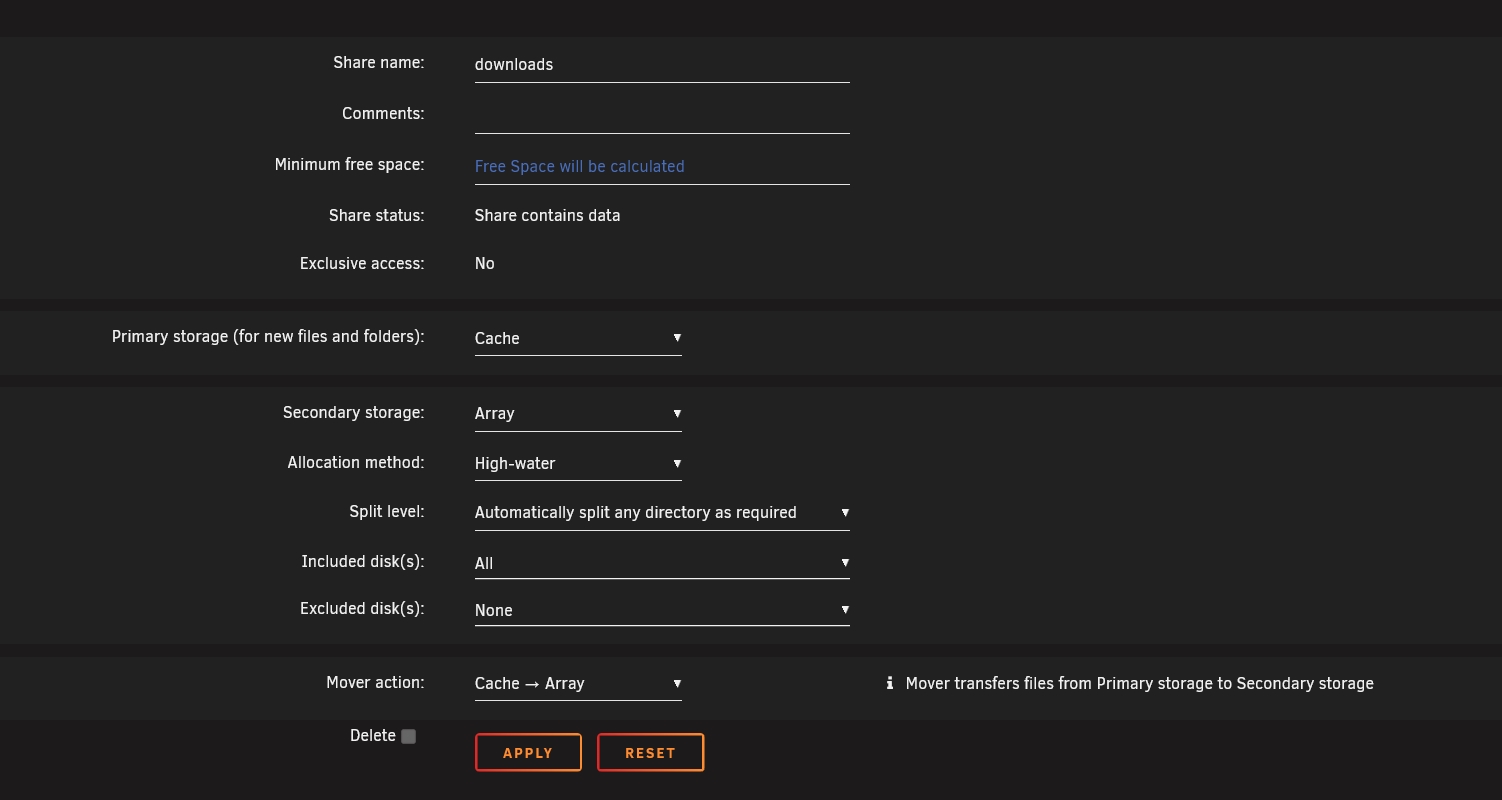Viewport: 1502px width, 800px height.
Task: Open the Included disk(s) 'All' dropdown
Action: coord(661,563)
